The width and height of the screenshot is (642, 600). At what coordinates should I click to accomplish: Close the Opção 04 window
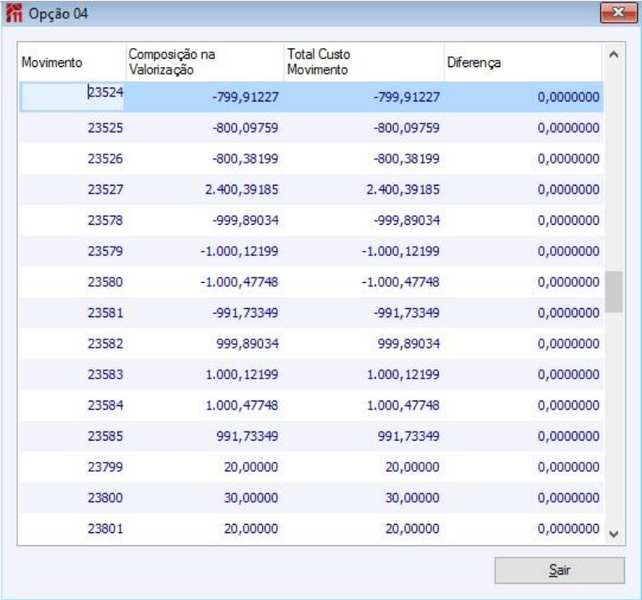618,13
